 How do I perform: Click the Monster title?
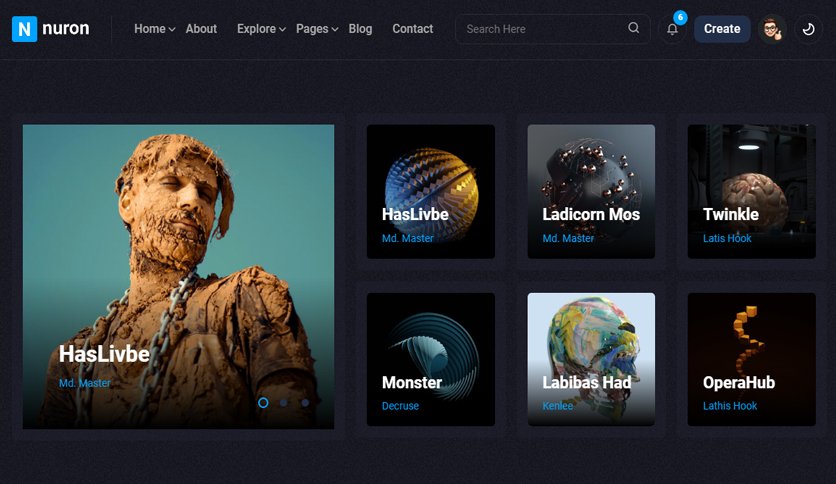click(x=412, y=382)
